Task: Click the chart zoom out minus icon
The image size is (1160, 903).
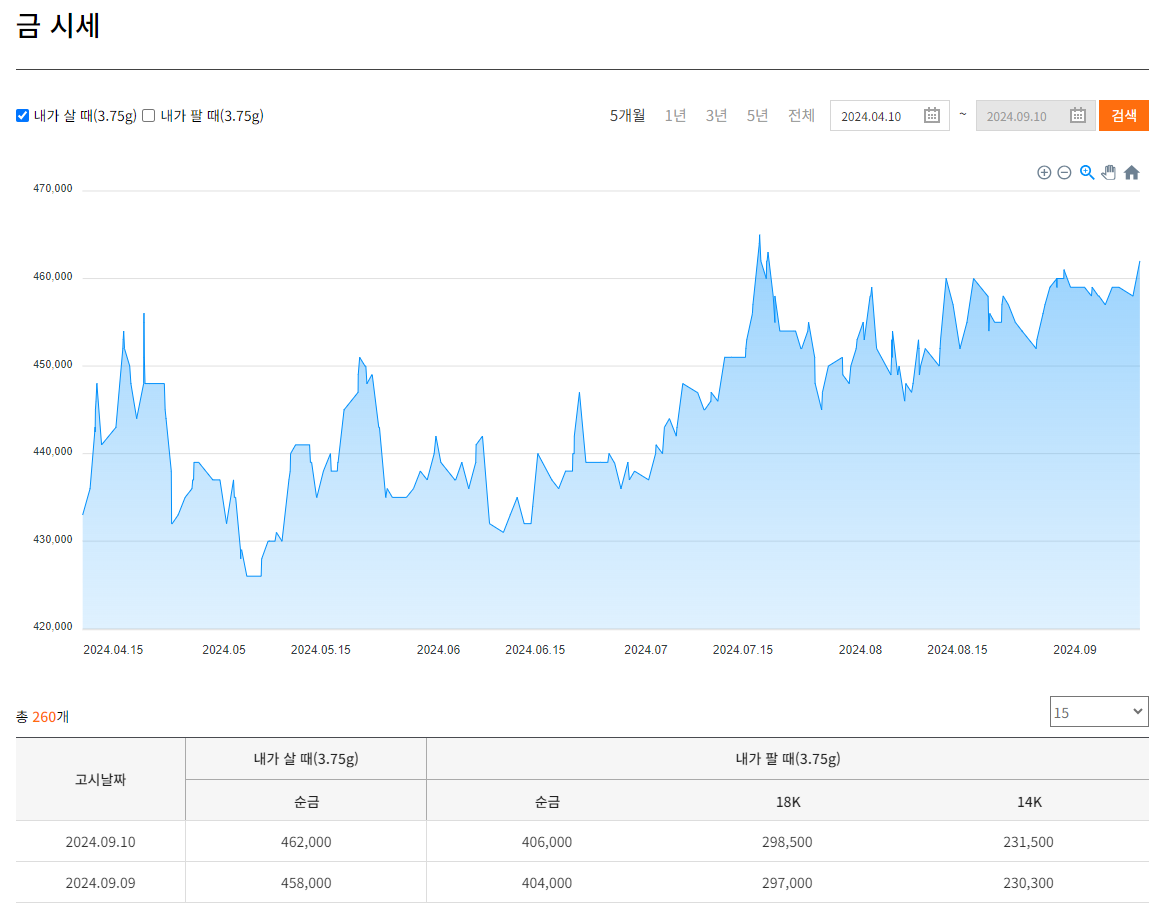Action: [x=1065, y=172]
